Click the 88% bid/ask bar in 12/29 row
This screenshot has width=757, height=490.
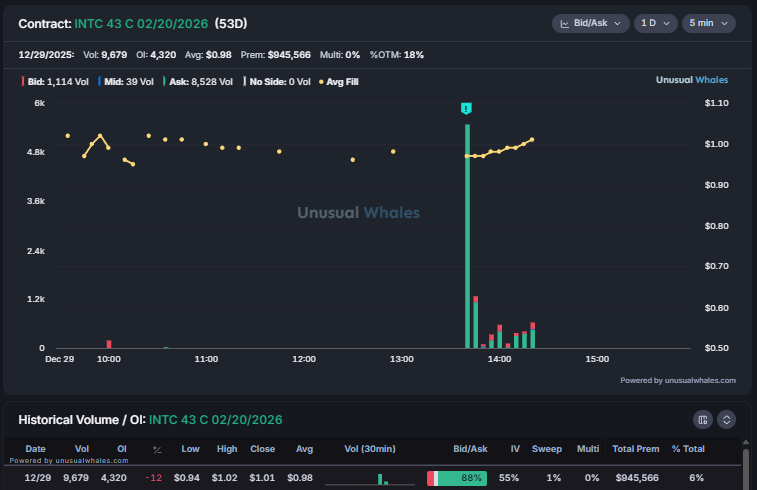pyautogui.click(x=457, y=478)
